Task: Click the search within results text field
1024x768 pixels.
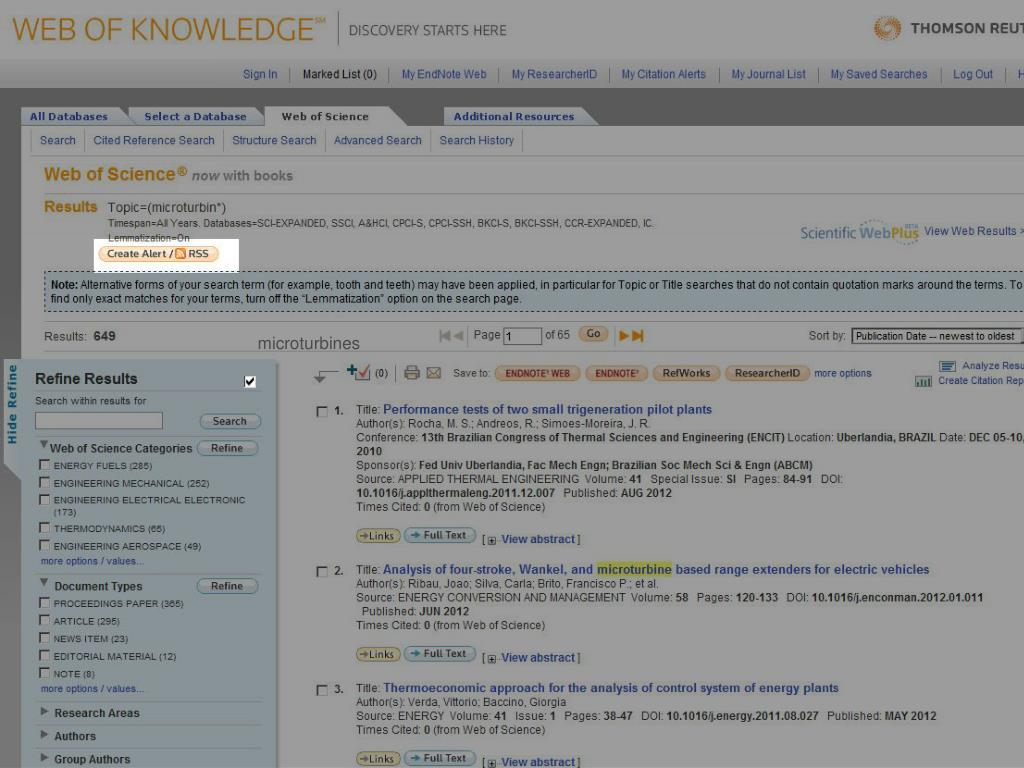Action: (x=99, y=421)
